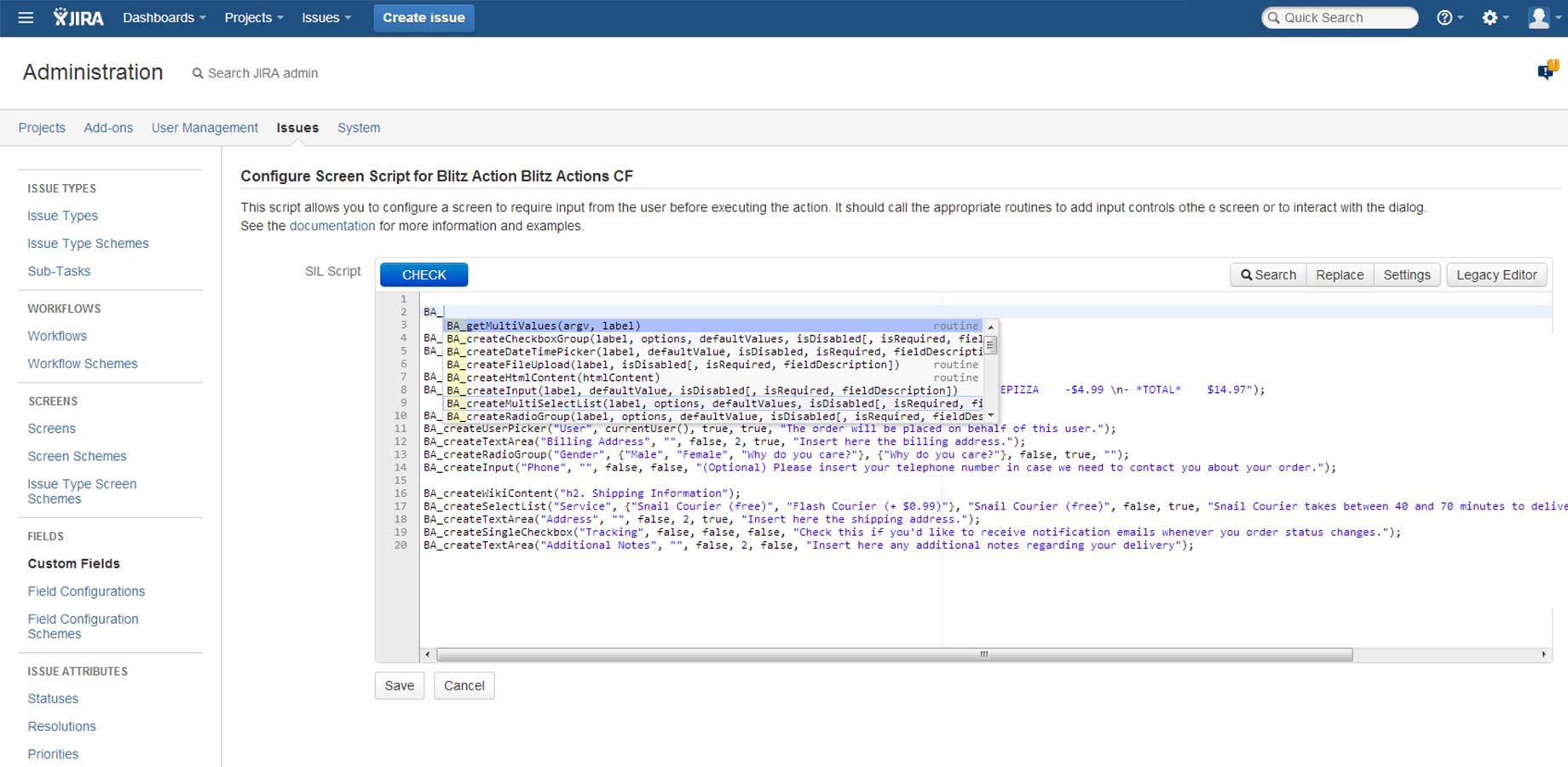Expand the Dashboards dropdown
1568x767 pixels.
[x=164, y=18]
